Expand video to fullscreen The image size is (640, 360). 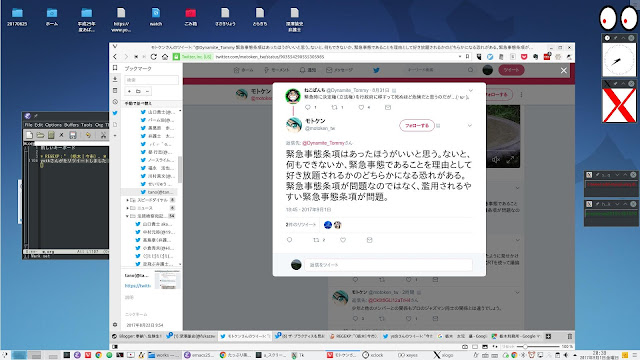(510, 160)
